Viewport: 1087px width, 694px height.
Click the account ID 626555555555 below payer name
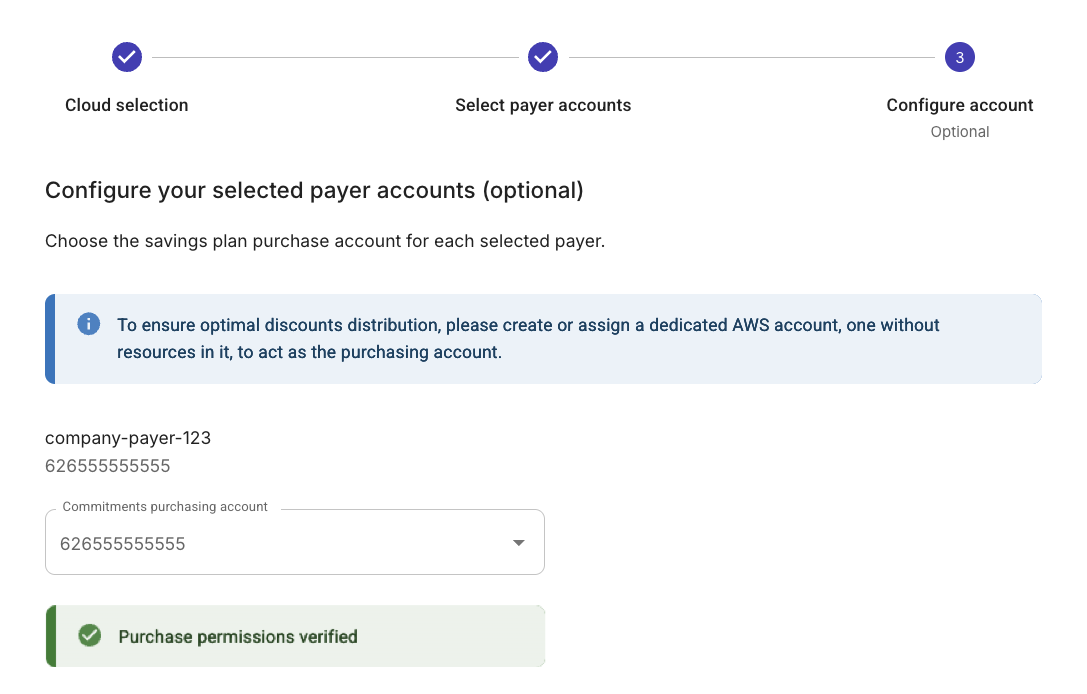pos(107,466)
